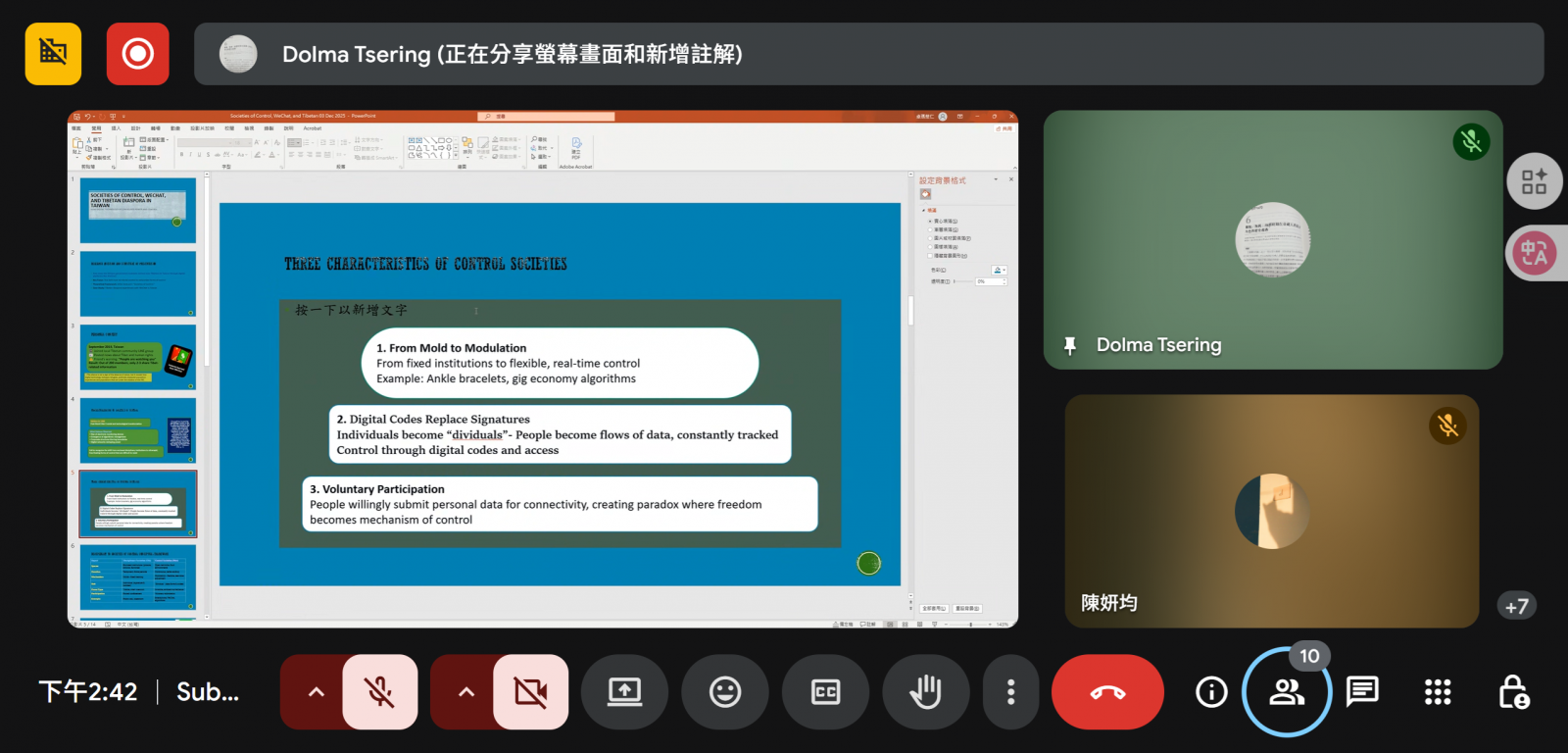The width and height of the screenshot is (1568, 753).
Task: Leave the call with red hang-up button
Action: pos(1107,692)
